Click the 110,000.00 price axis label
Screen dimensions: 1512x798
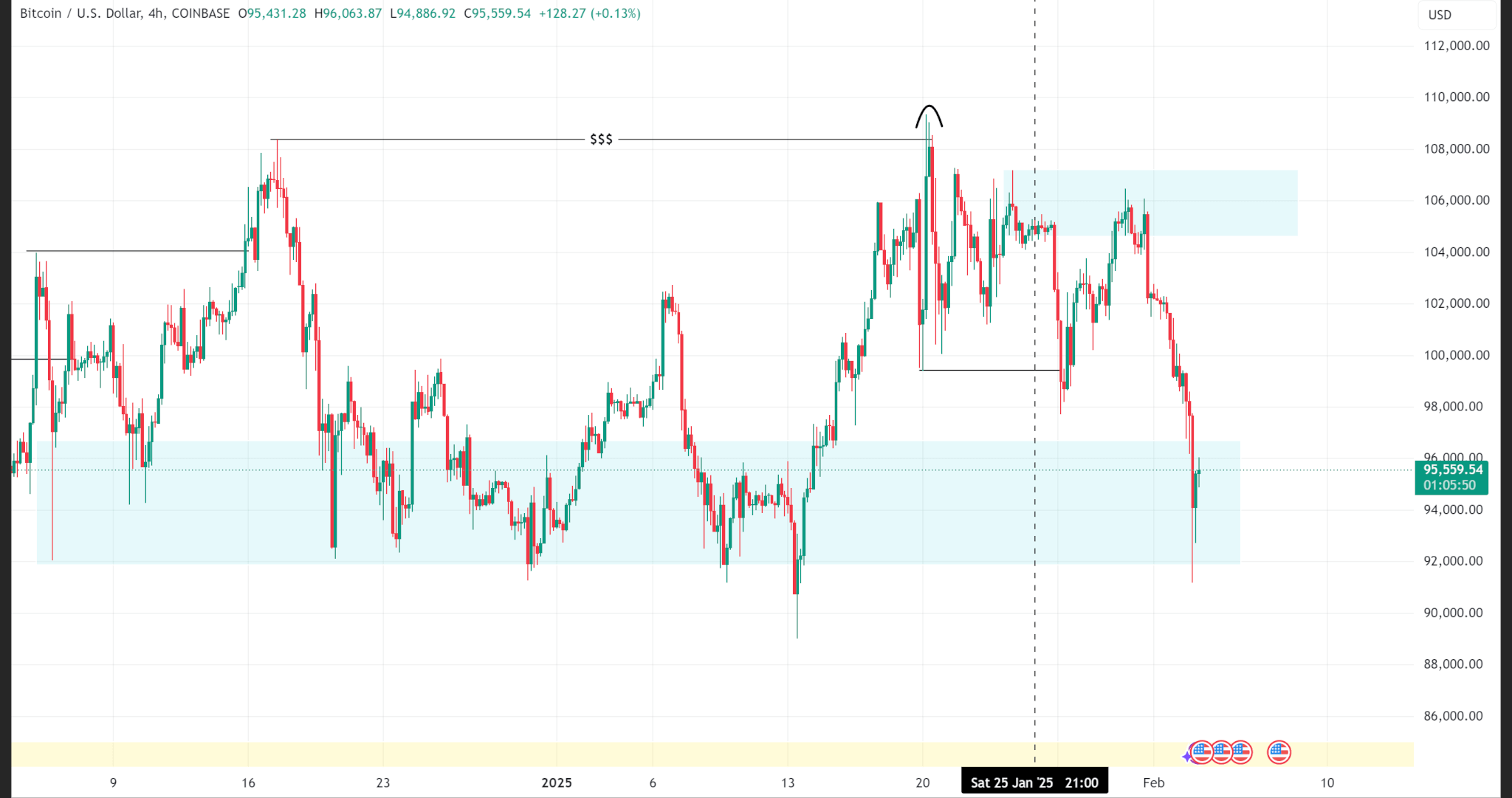tap(1457, 97)
